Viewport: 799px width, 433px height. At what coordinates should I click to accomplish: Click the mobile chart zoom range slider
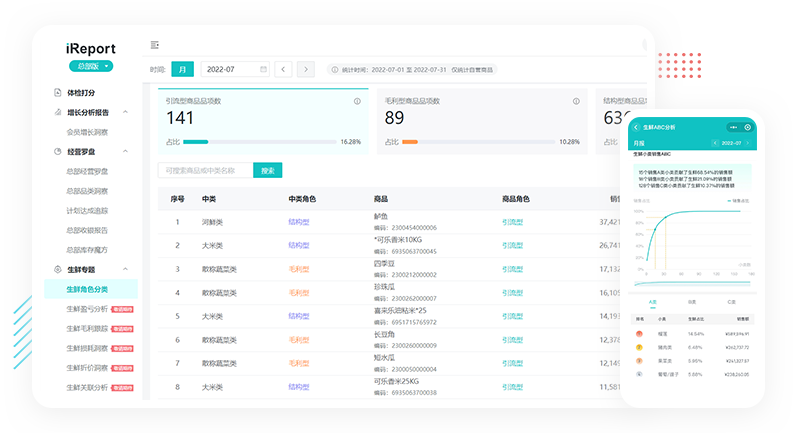tap(692, 283)
